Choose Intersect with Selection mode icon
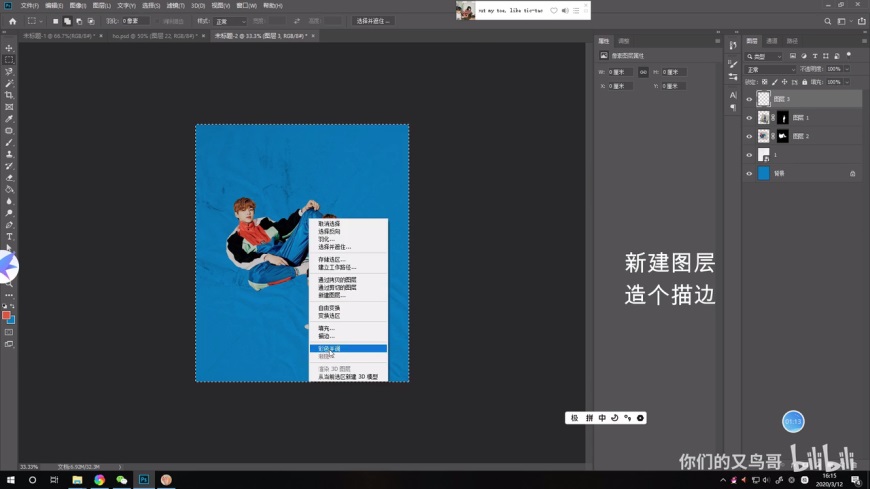The image size is (870, 489). [91, 21]
